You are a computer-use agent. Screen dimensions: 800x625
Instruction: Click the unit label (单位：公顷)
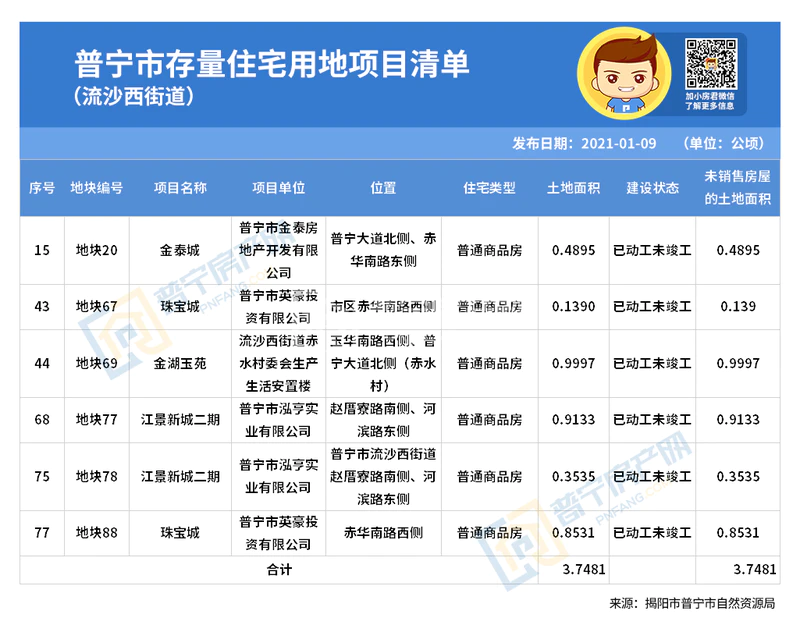click(722, 142)
